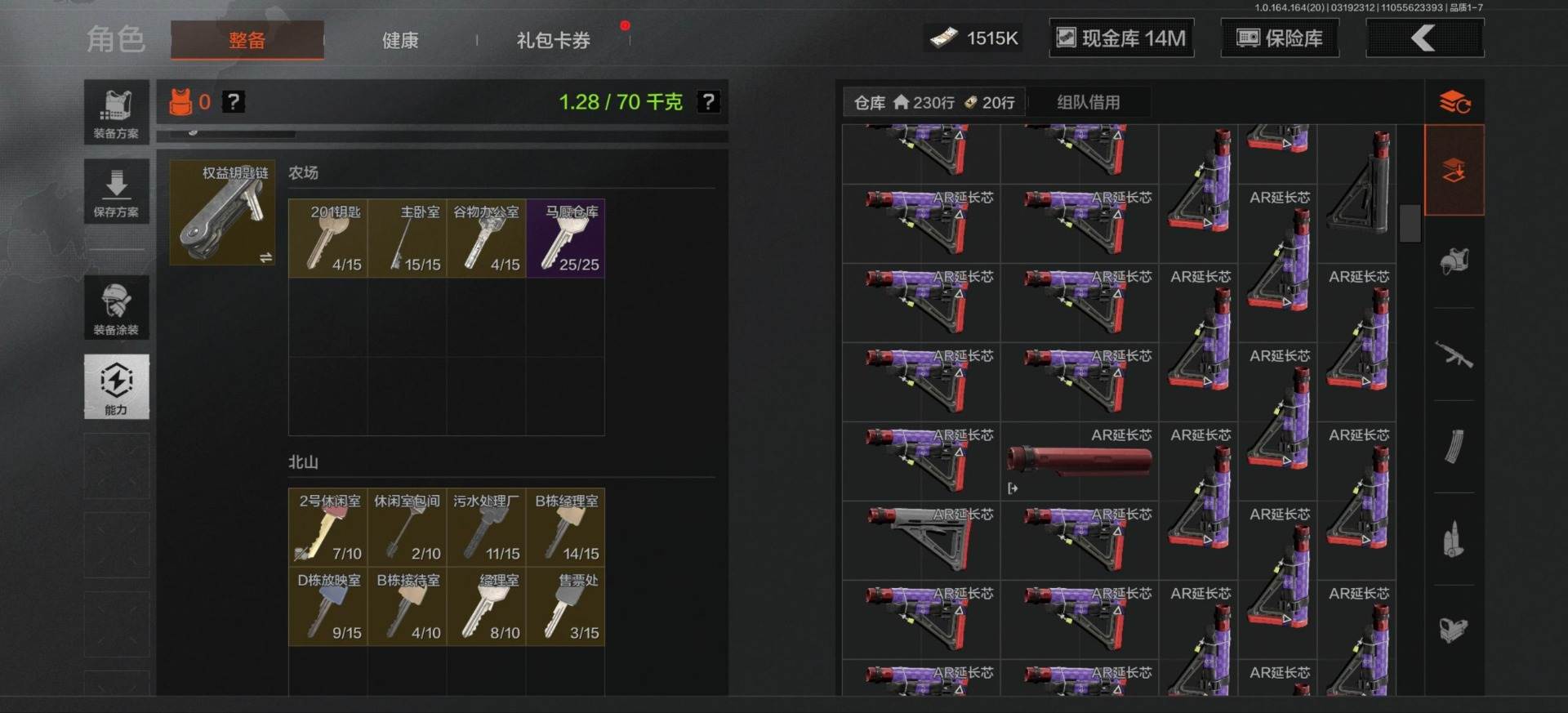Image resolution: width=1568 pixels, height=713 pixels.
Task: Click the 保存方案 save loadout icon
Action: (116, 191)
